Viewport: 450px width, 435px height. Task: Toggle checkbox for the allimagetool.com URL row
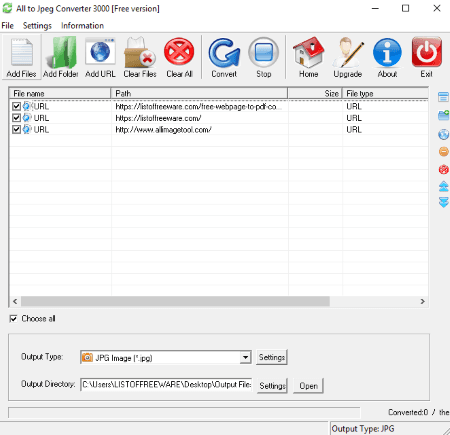coord(16,129)
